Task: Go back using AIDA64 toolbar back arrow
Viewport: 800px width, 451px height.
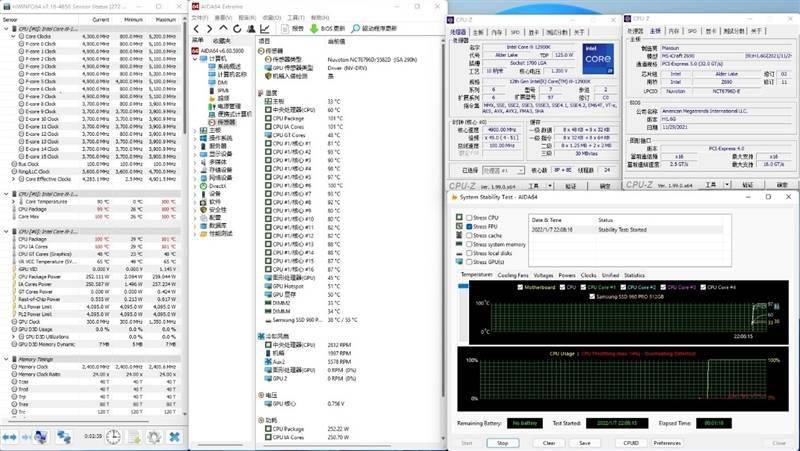Action: pyautogui.click(x=196, y=29)
